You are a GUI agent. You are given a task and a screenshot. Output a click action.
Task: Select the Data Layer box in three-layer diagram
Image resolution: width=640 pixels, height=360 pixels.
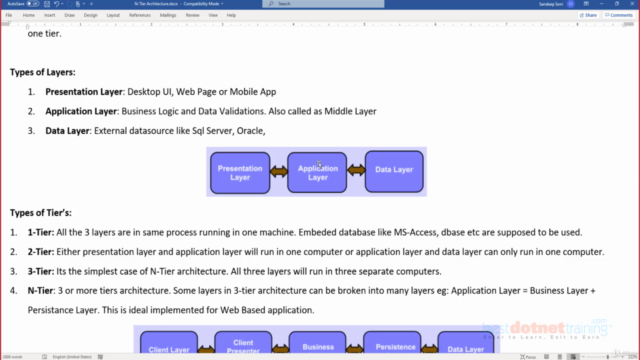click(394, 171)
